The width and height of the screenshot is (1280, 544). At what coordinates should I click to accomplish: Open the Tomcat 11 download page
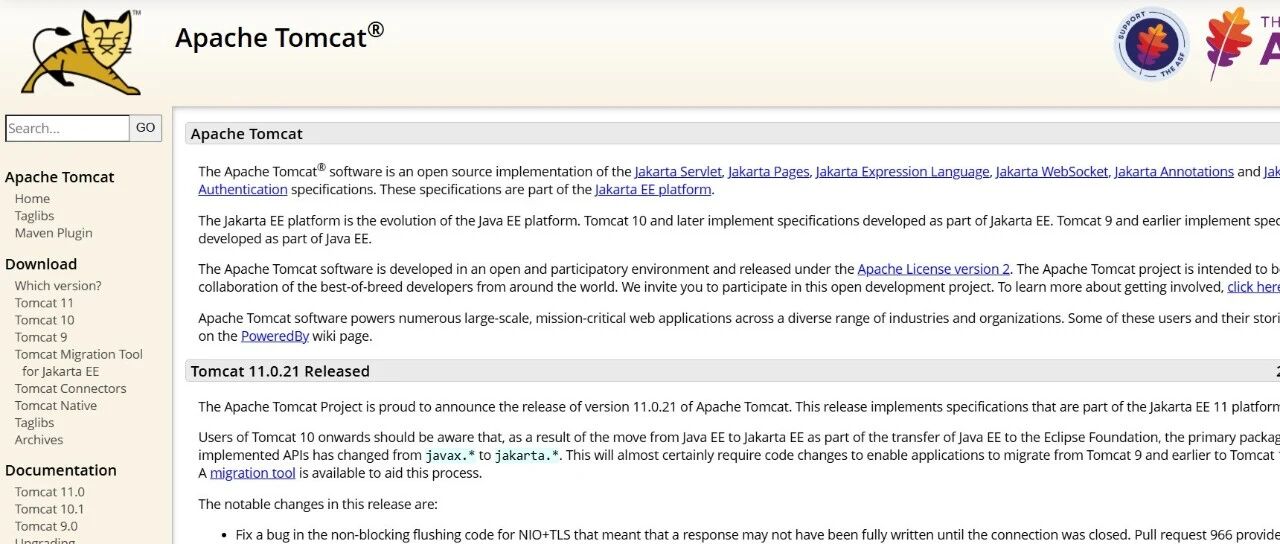[44, 303]
